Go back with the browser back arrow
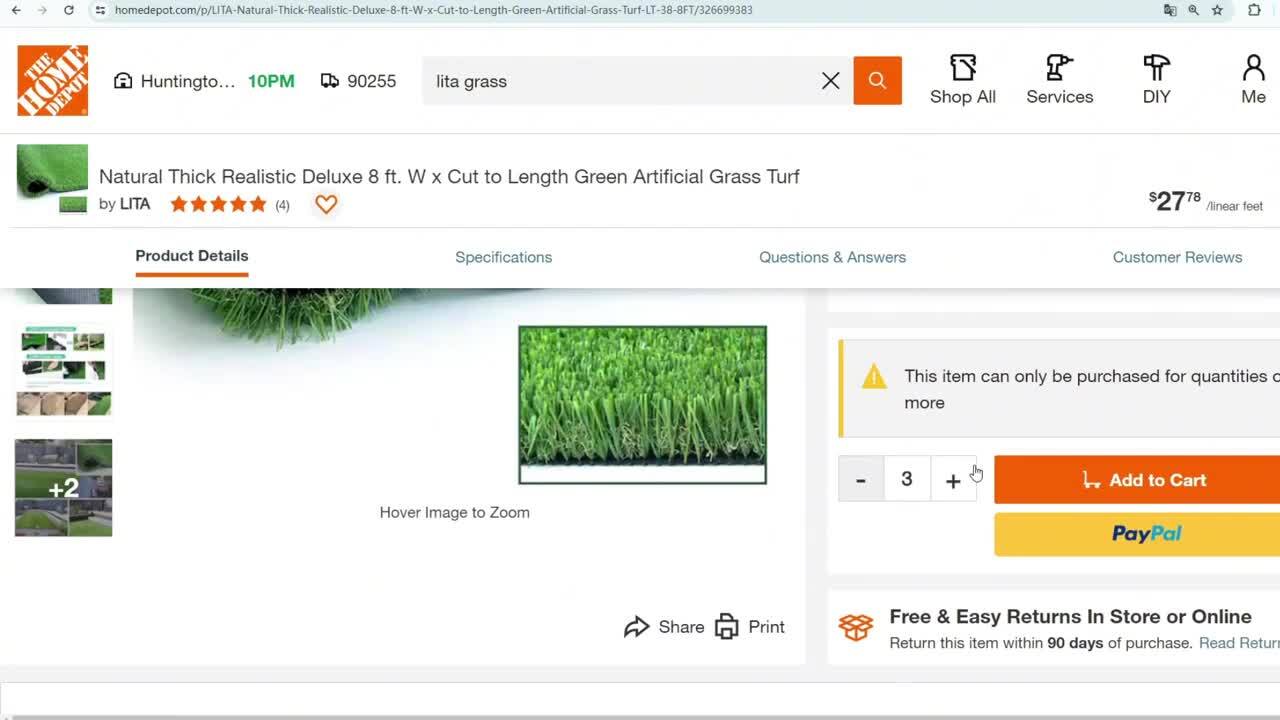This screenshot has height=720, width=1280. (16, 10)
